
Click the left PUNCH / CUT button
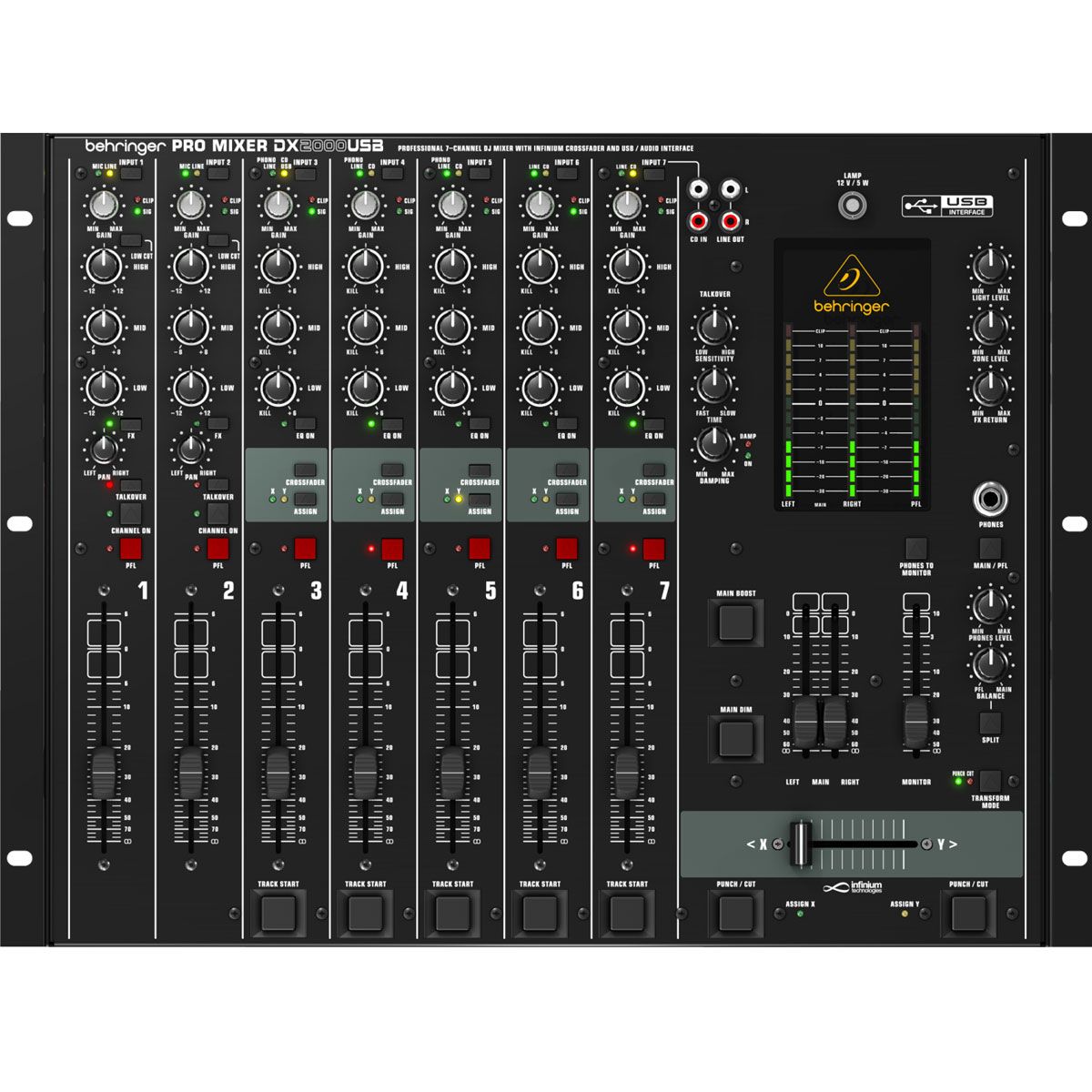coord(736,913)
